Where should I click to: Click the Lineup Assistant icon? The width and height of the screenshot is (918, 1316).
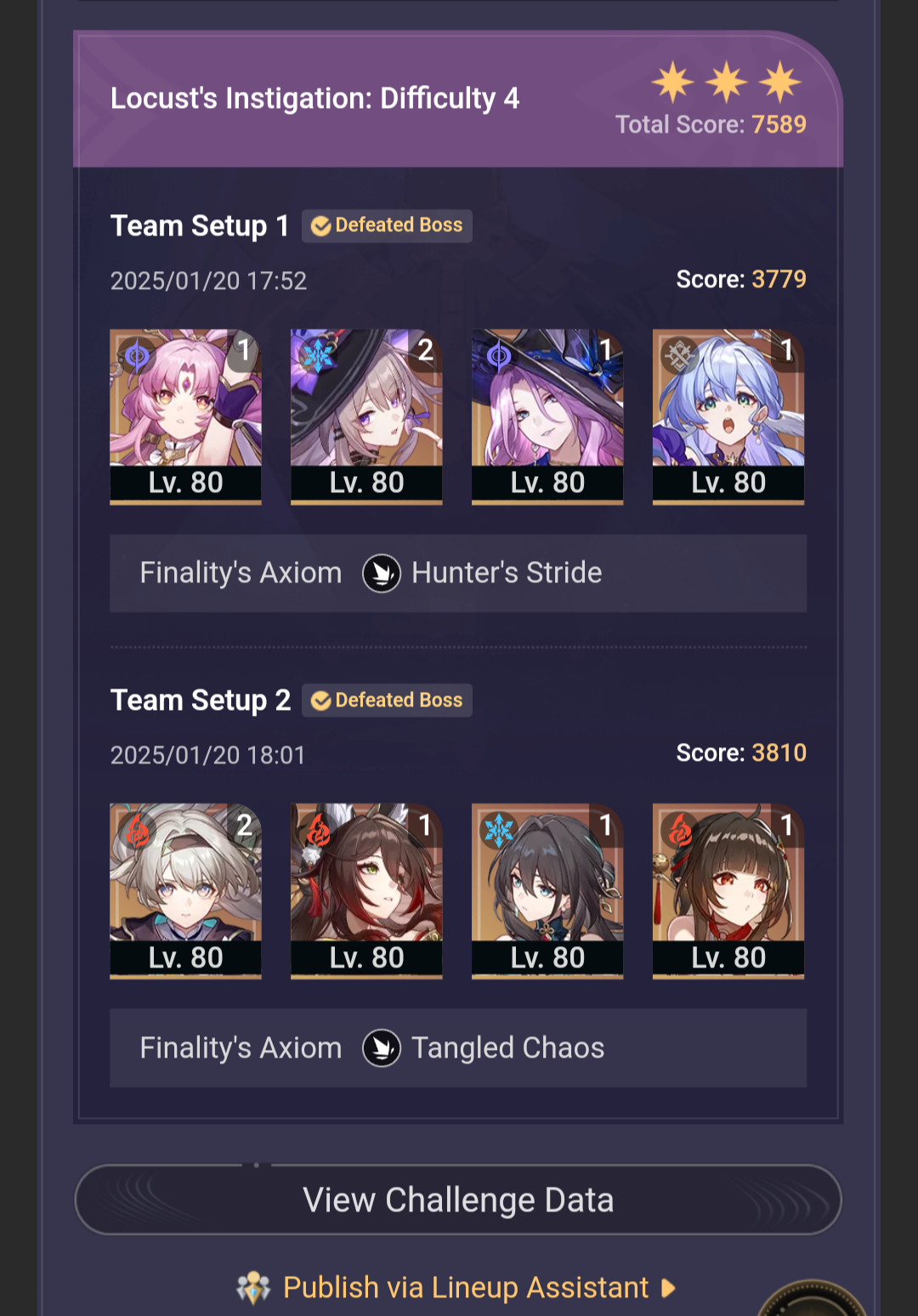[253, 1288]
